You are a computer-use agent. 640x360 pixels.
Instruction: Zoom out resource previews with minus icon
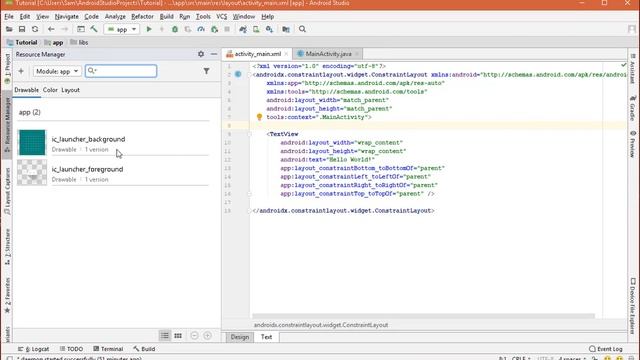194,336
